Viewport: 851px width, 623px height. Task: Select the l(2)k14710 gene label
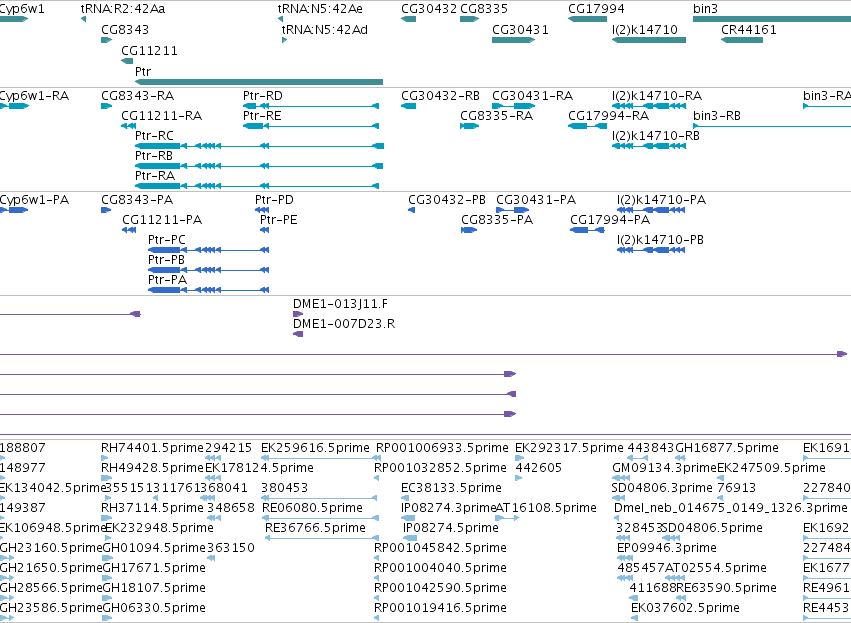(645, 29)
